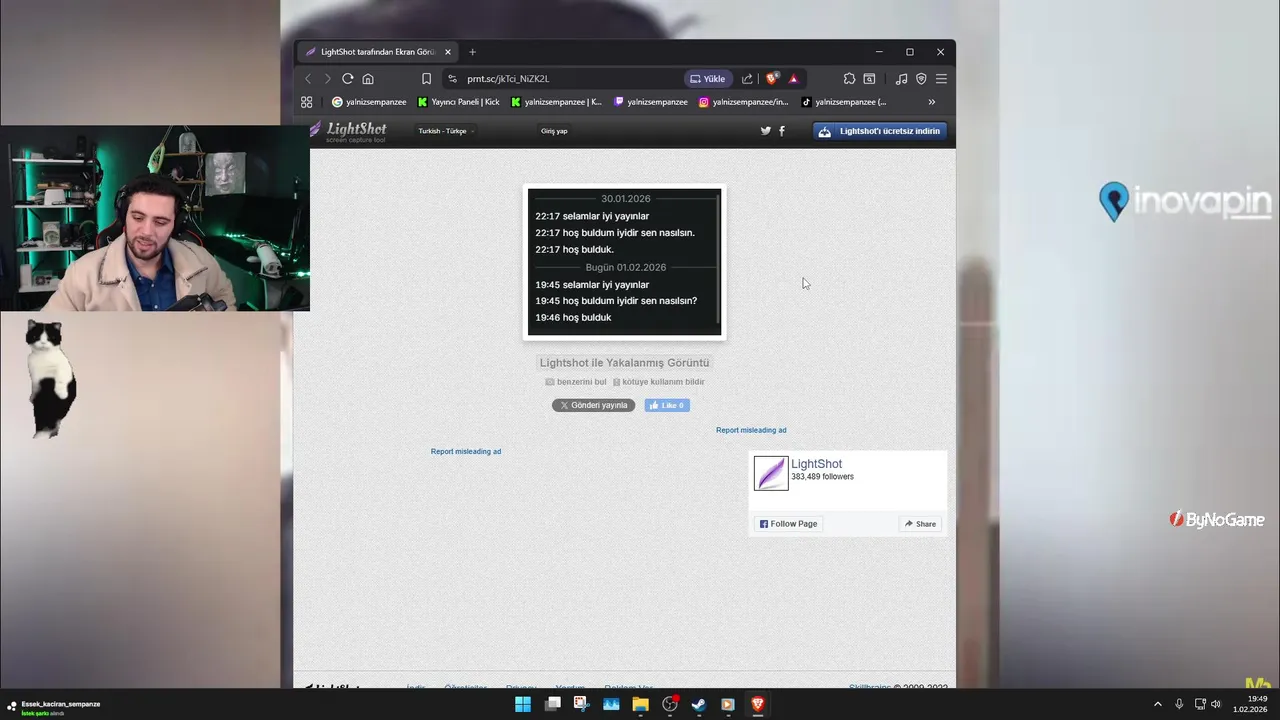Click the captured chat screenshot image
The width and height of the screenshot is (1280, 720).
tap(624, 262)
